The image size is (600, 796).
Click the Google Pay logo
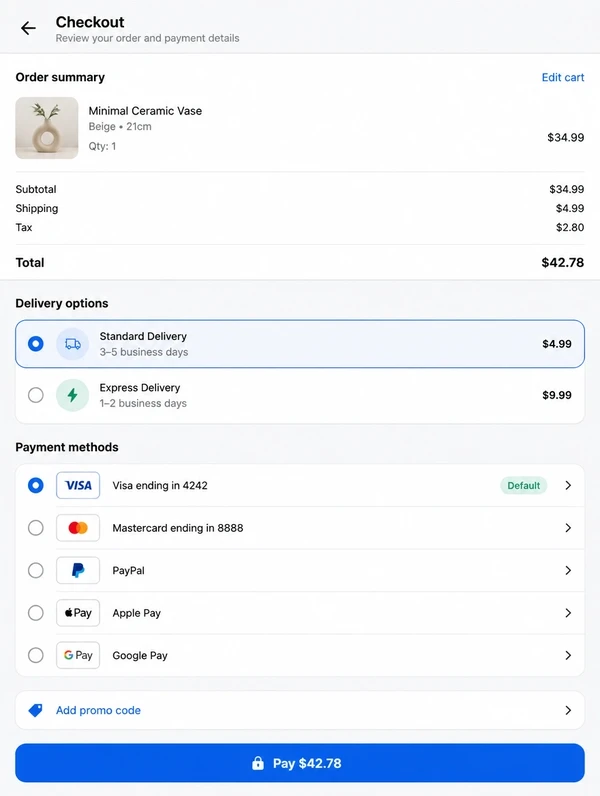78,655
